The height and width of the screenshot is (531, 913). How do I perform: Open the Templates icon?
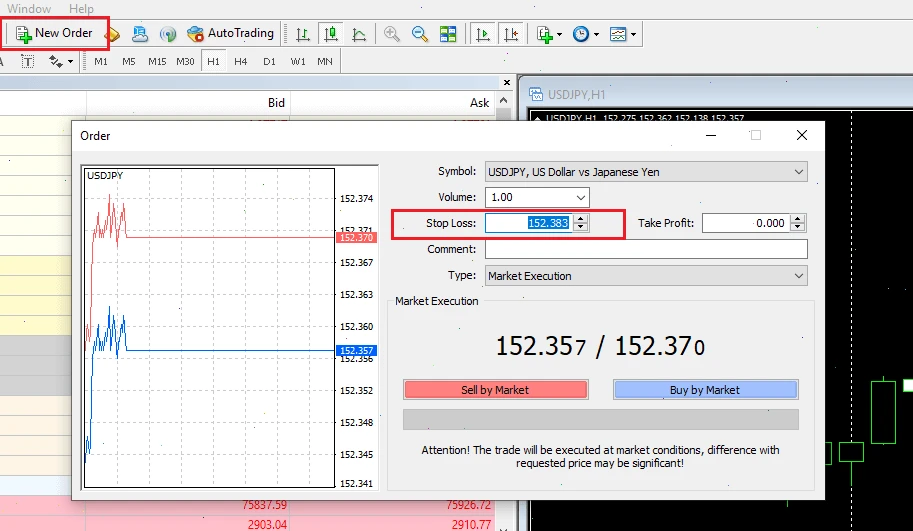point(618,34)
